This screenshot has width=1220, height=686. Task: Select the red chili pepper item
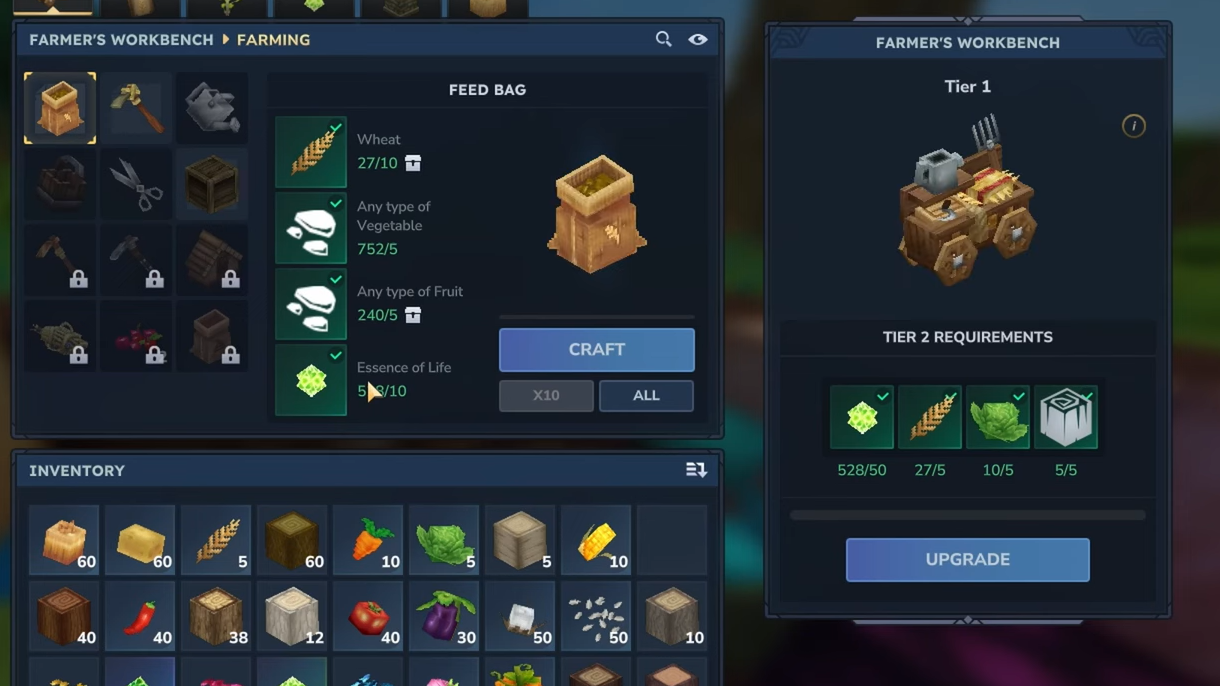[140, 616]
